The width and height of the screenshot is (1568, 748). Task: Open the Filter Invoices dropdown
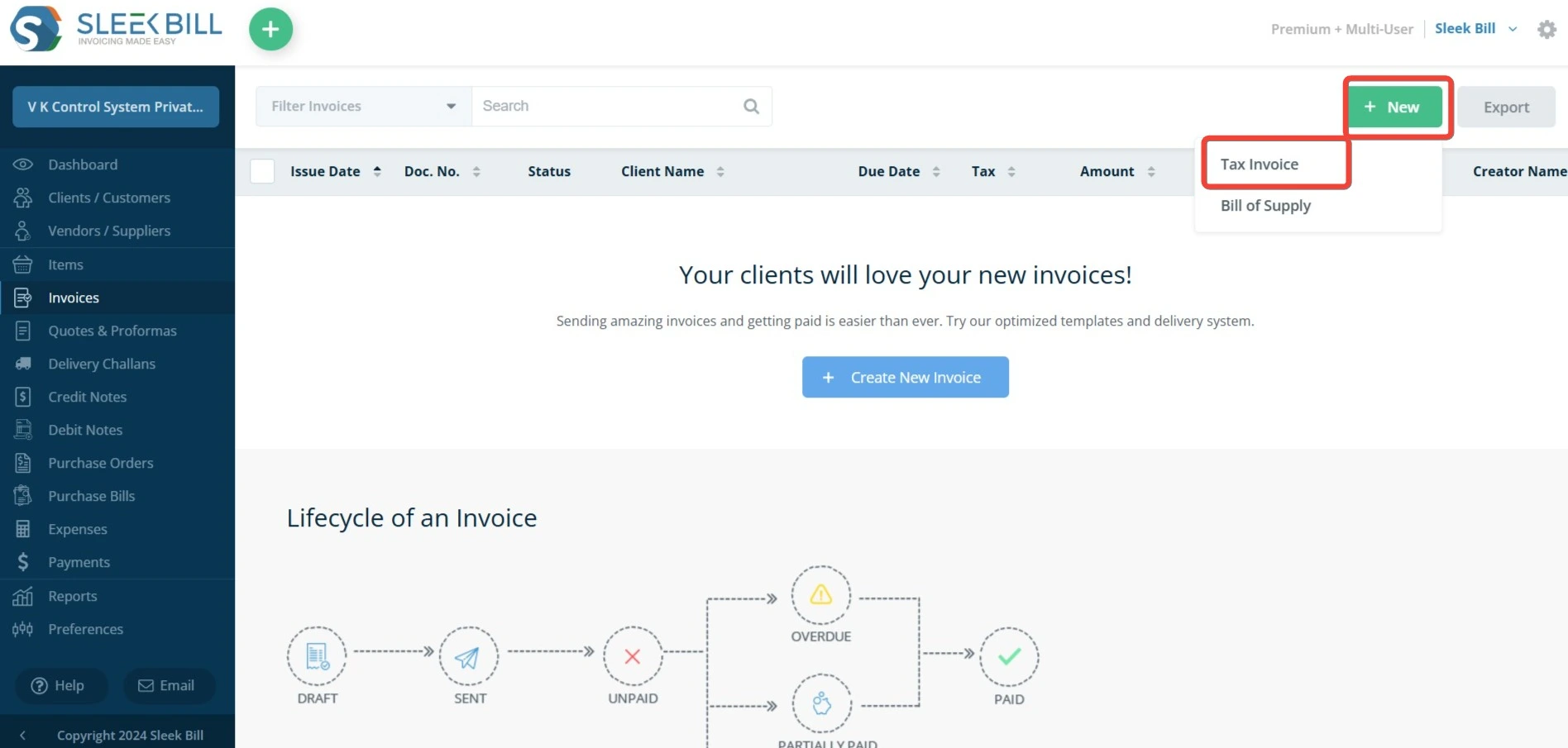click(x=364, y=106)
